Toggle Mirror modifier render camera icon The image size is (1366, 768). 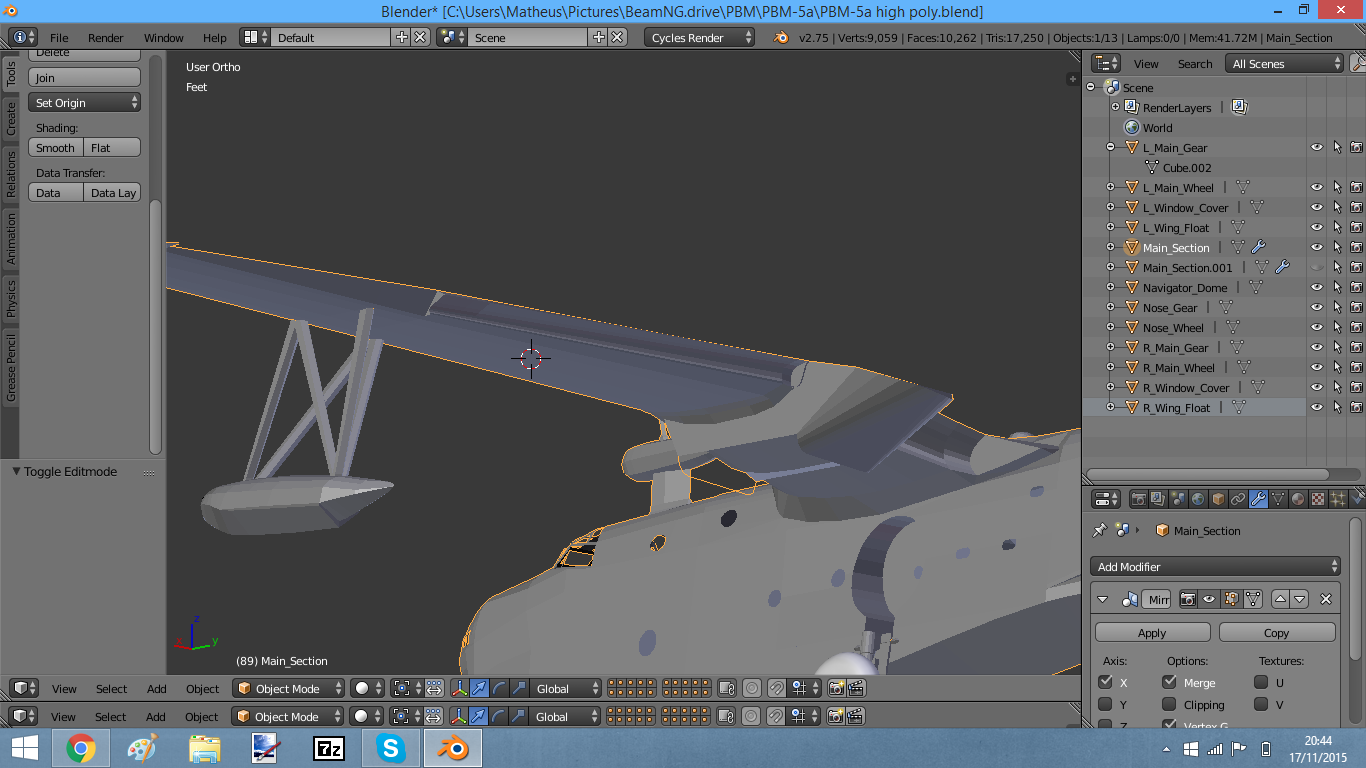[1188, 599]
